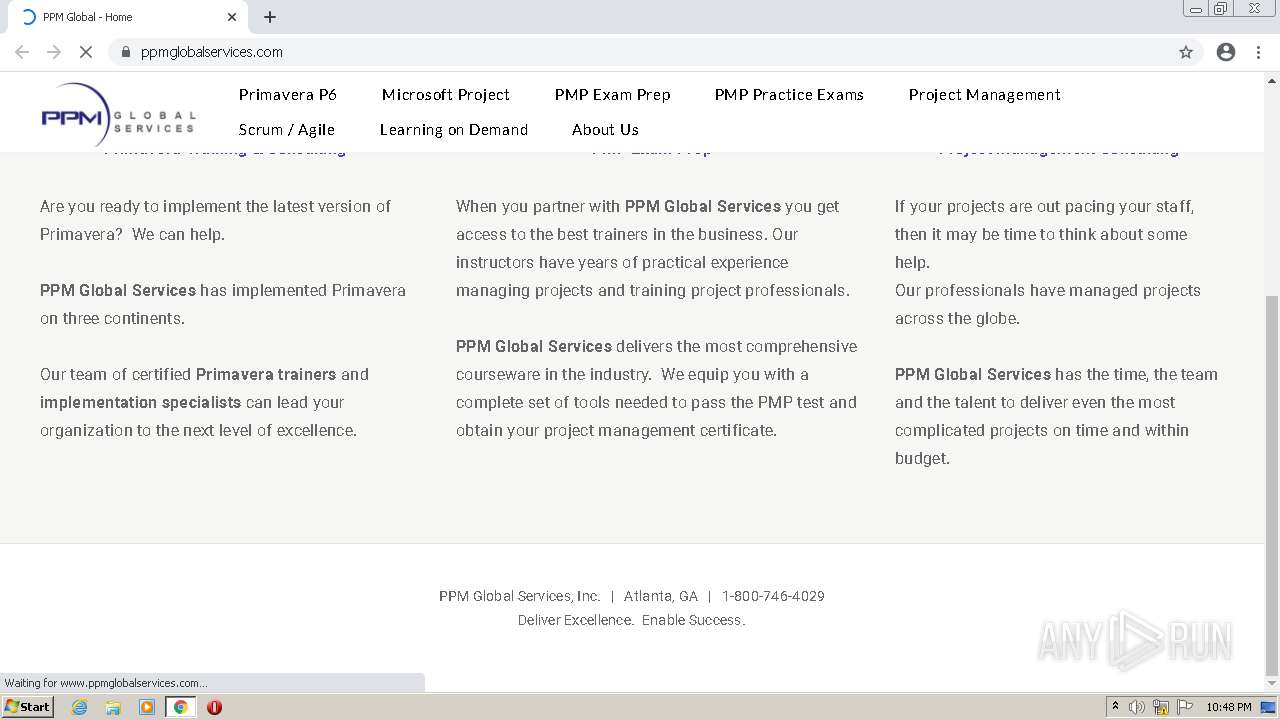
Task: Stop loading the page in Chrome
Action: point(86,52)
